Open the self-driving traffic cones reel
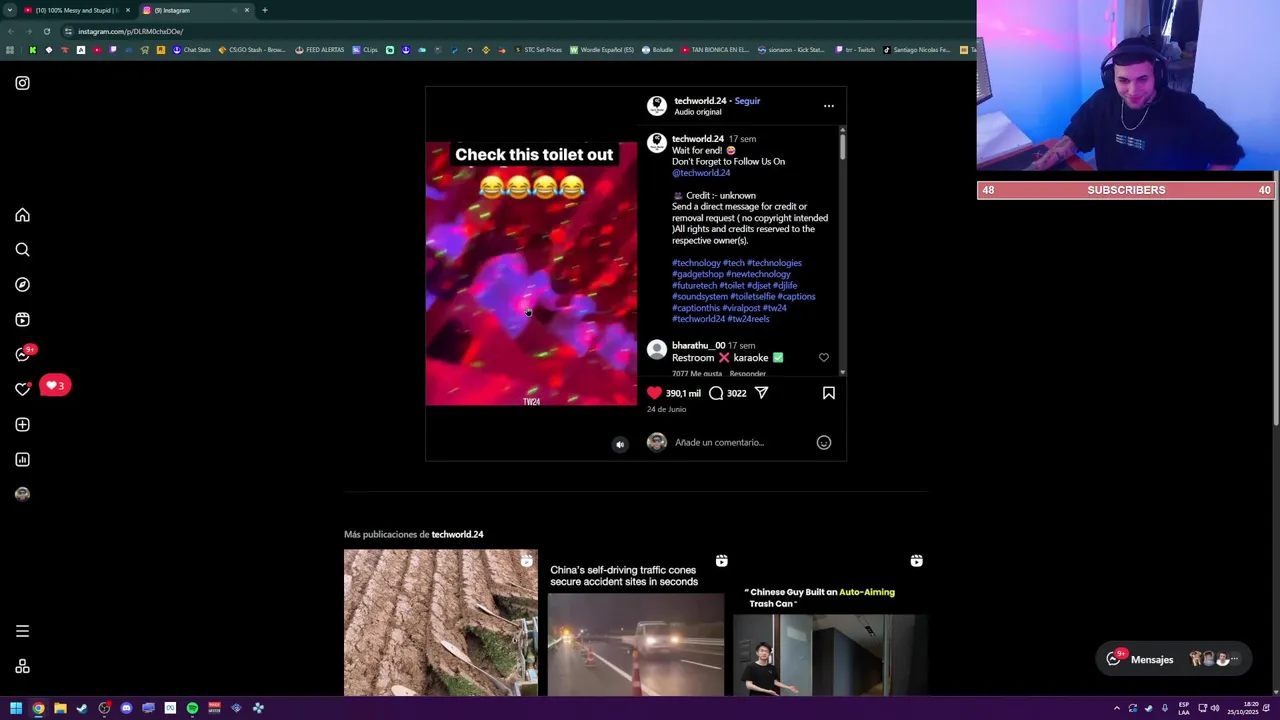 (x=636, y=622)
